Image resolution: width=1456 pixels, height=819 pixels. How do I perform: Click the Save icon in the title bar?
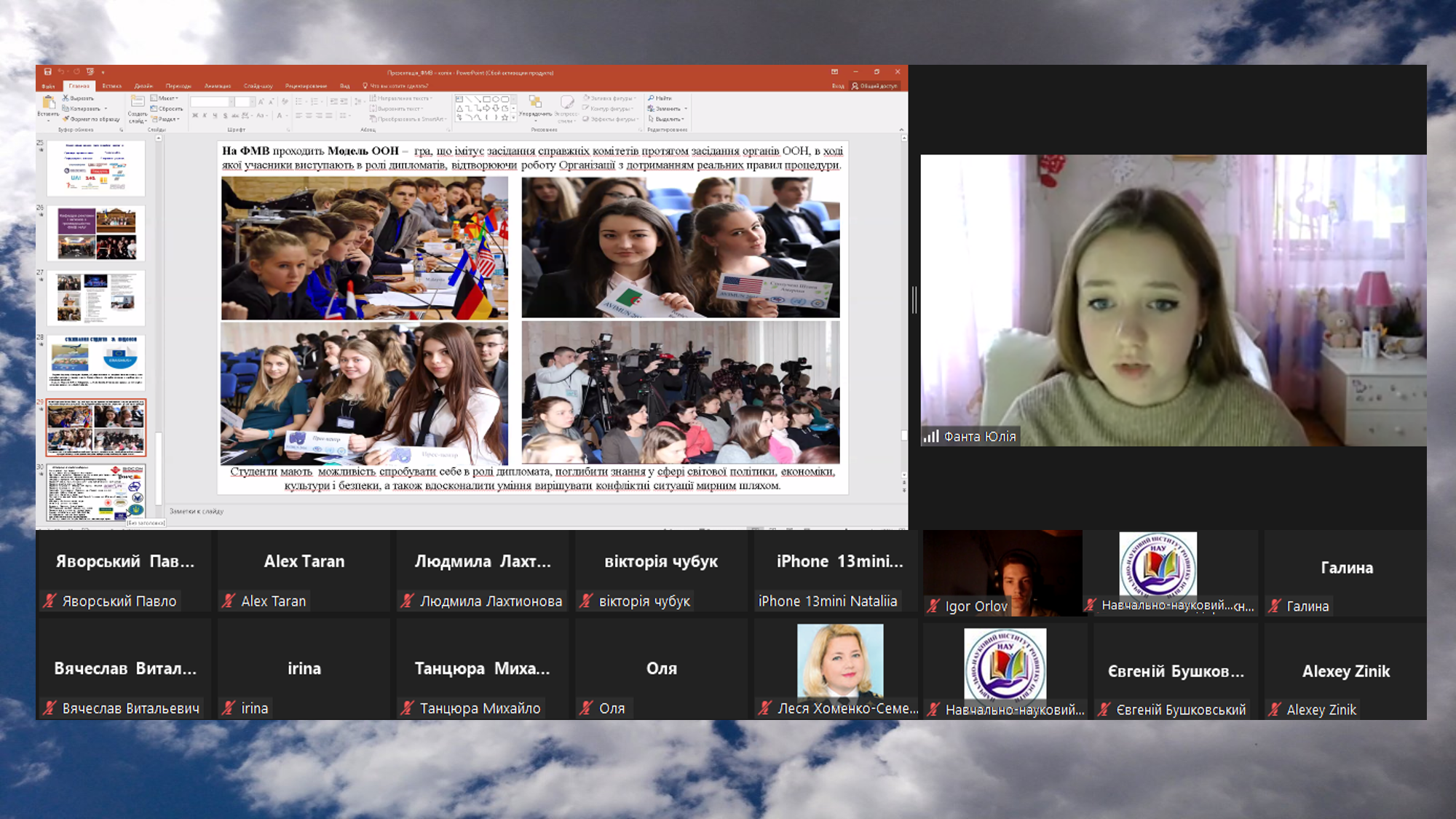click(x=47, y=72)
